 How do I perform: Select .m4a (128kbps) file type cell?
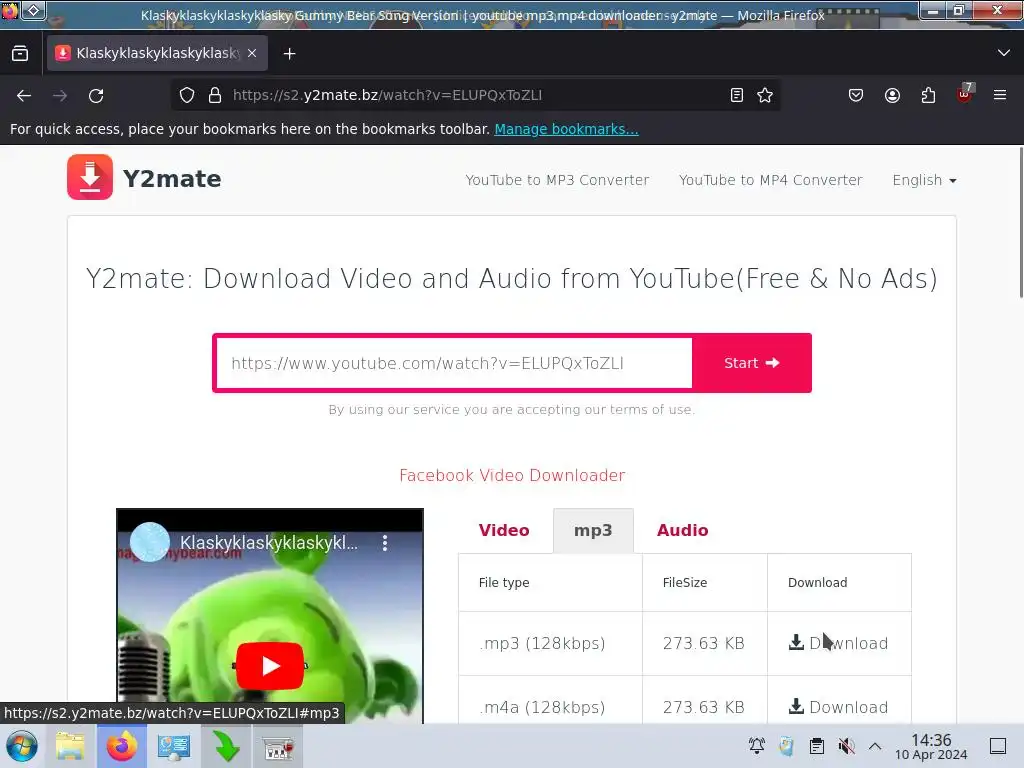(x=542, y=707)
